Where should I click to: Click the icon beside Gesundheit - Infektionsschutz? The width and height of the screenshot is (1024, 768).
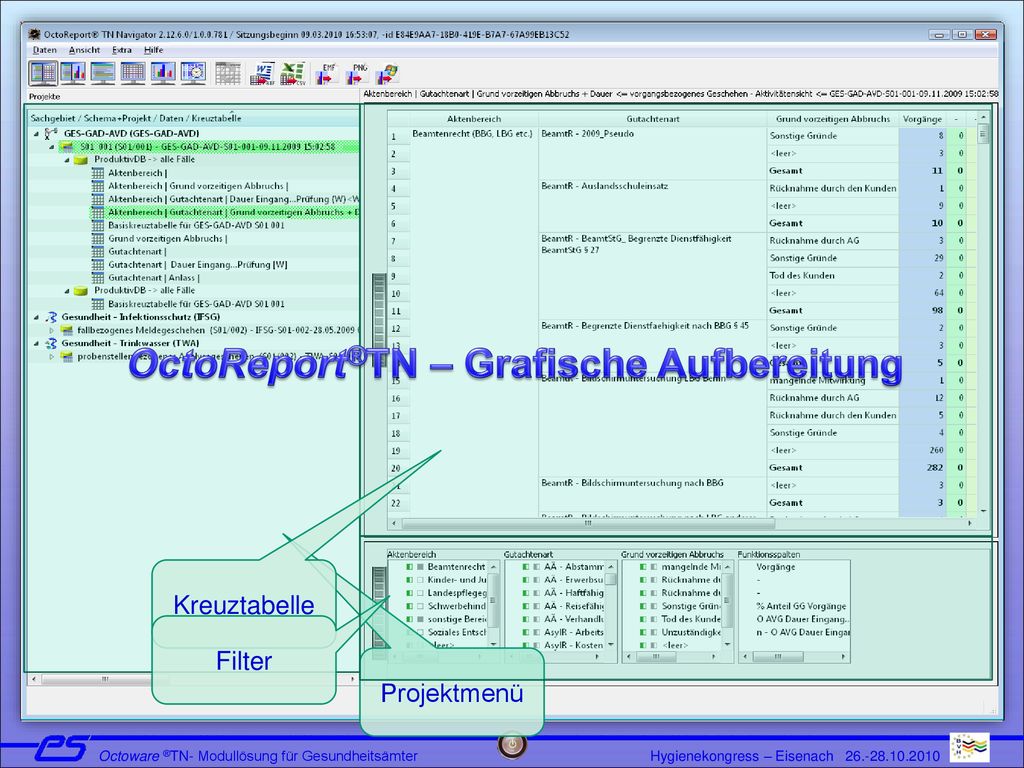coord(51,317)
